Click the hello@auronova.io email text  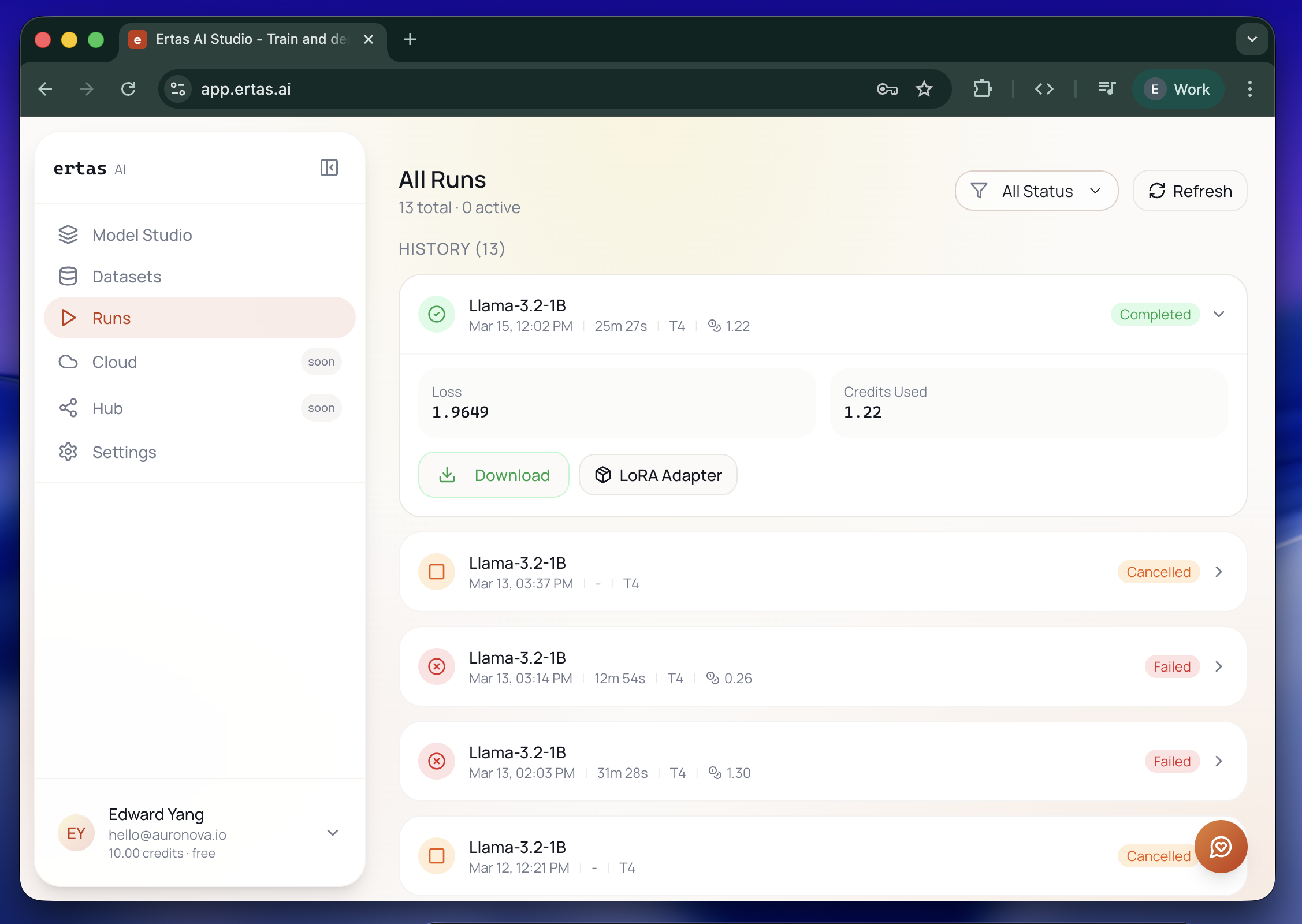tap(168, 834)
